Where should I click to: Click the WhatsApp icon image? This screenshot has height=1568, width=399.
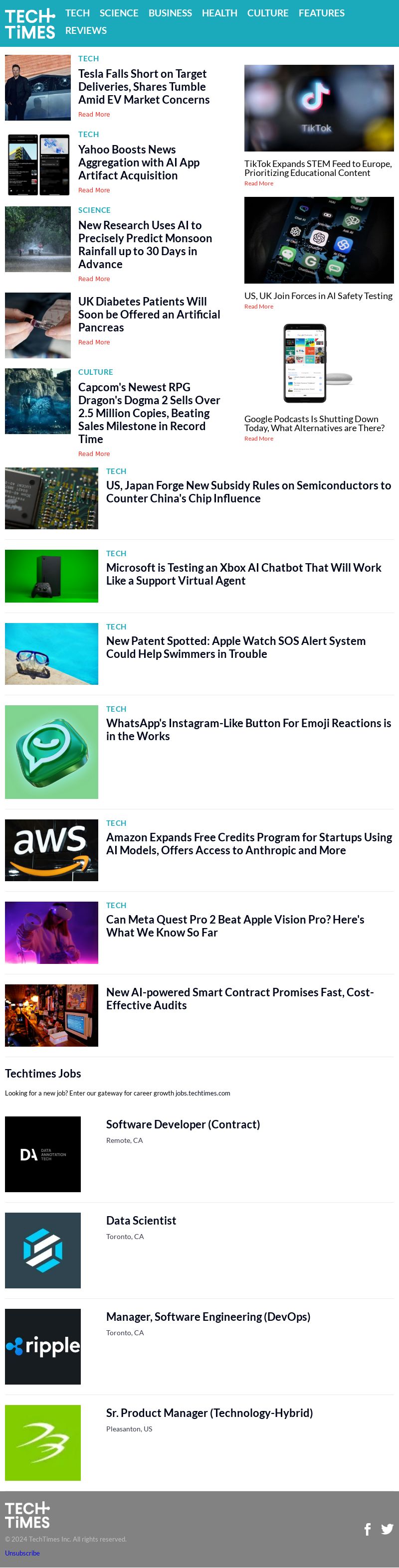pyautogui.click(x=51, y=752)
